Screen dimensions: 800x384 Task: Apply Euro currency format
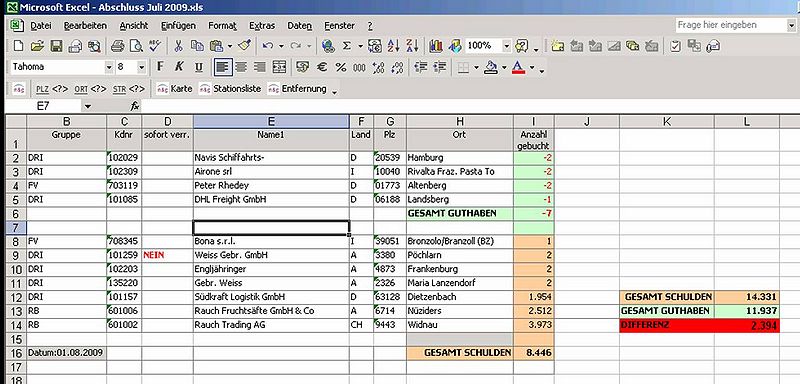[x=322, y=67]
